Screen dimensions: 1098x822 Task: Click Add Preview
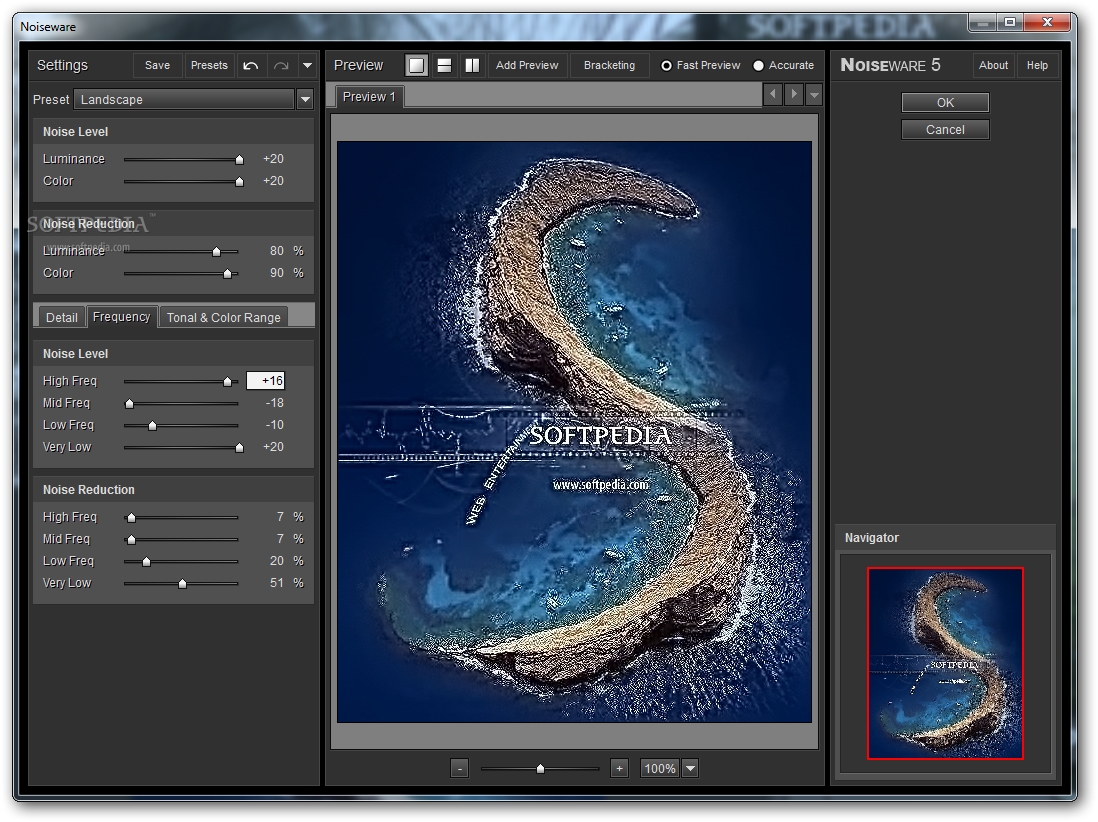tap(527, 66)
